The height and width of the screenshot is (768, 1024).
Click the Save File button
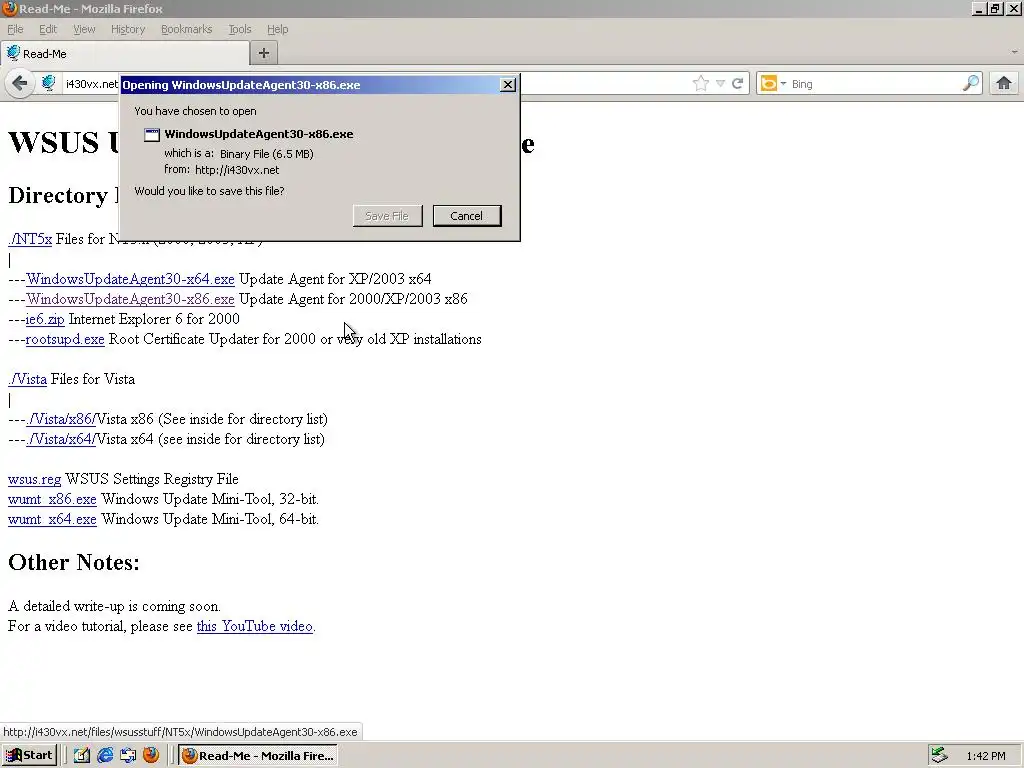(387, 216)
